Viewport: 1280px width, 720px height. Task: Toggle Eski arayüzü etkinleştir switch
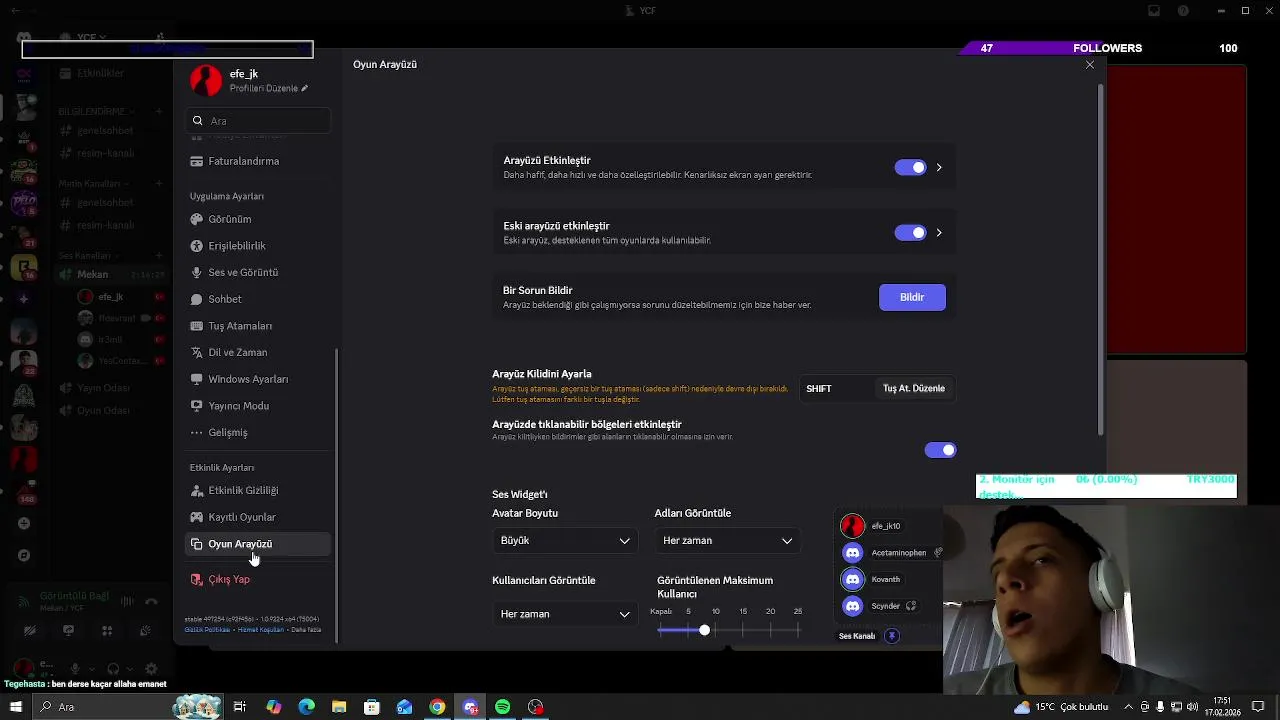pos(911,232)
